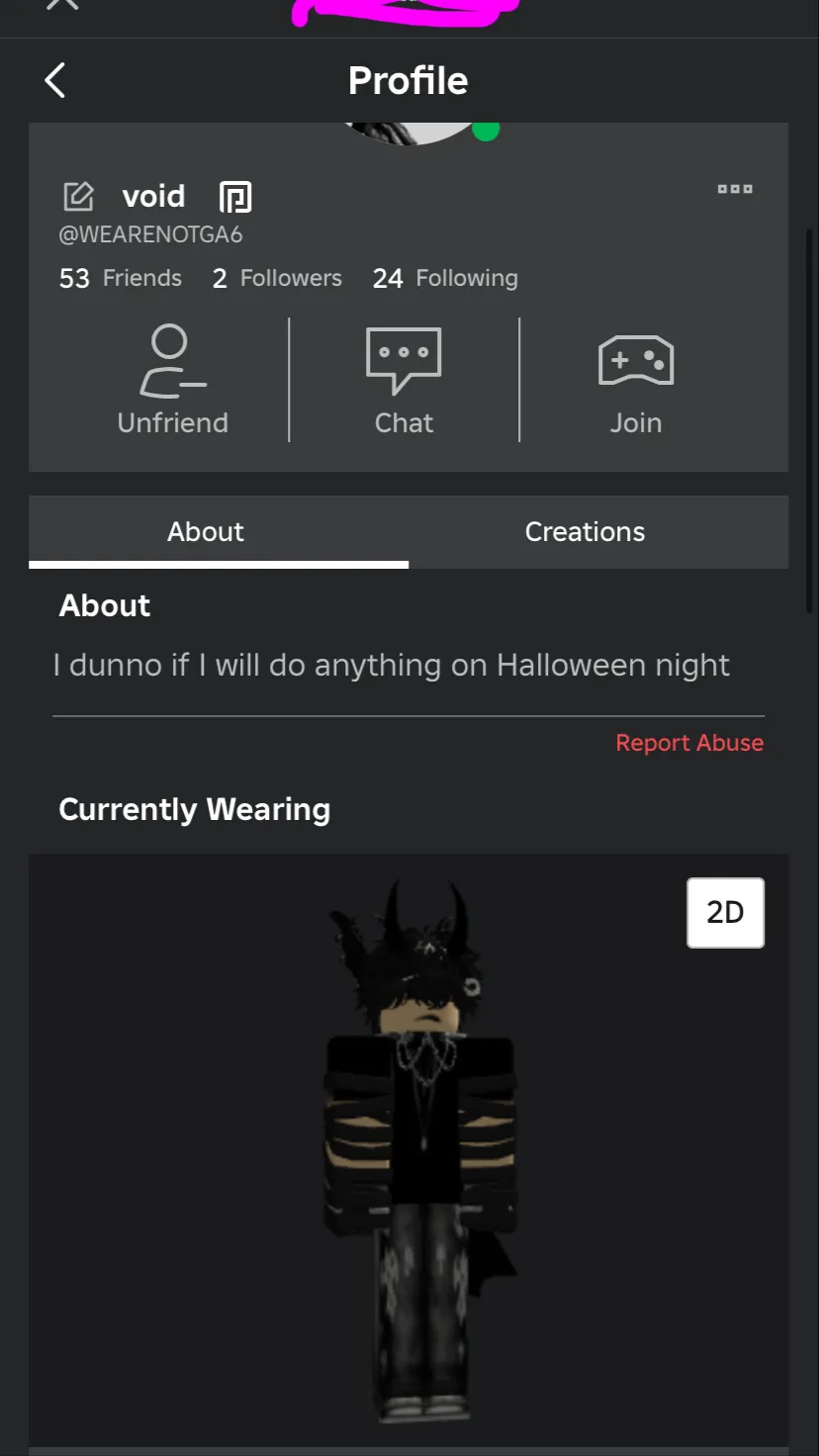Click the Unfriend person icon
The height and width of the screenshot is (1456, 819).
(x=172, y=361)
